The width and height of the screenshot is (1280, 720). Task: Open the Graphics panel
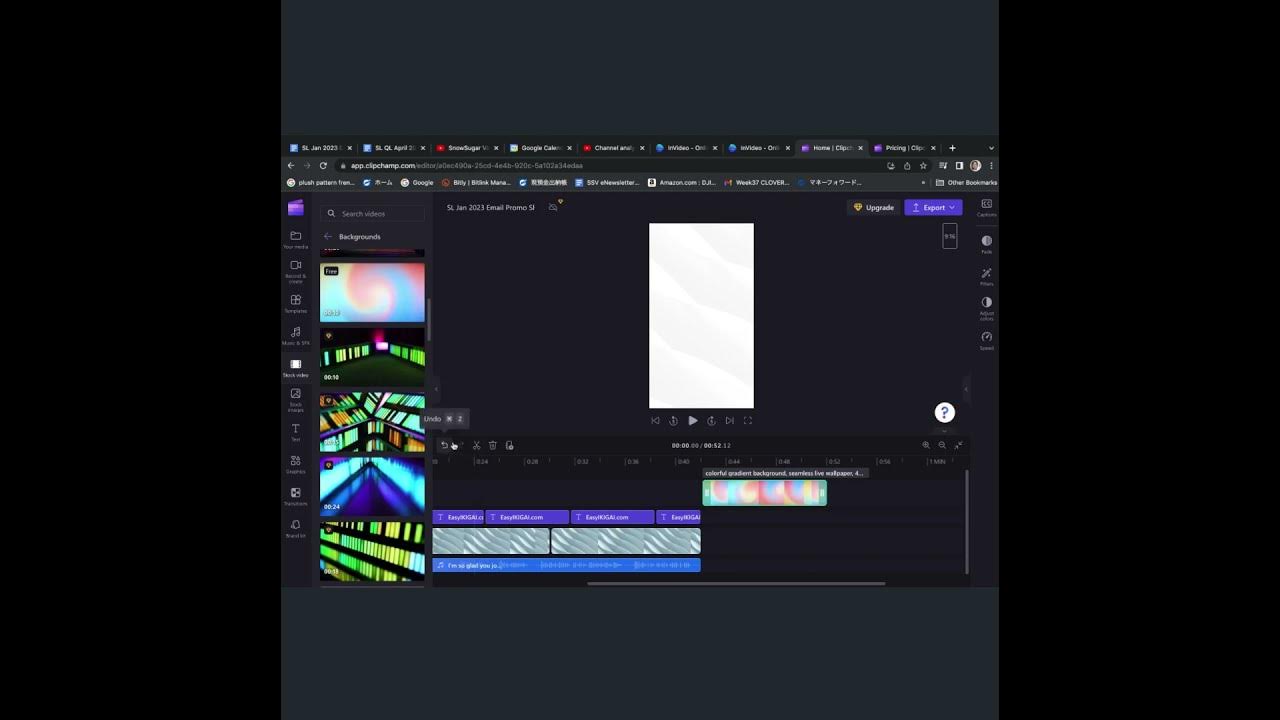tap(295, 464)
